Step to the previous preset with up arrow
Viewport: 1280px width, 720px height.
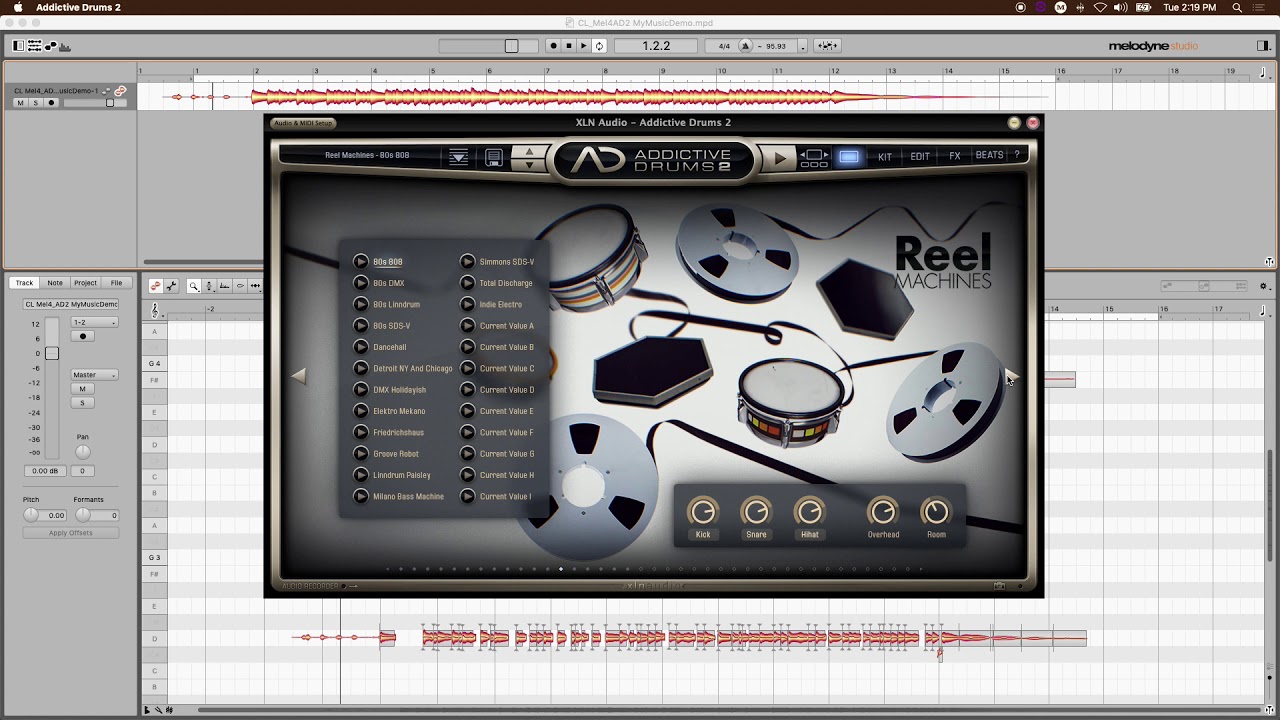click(529, 151)
